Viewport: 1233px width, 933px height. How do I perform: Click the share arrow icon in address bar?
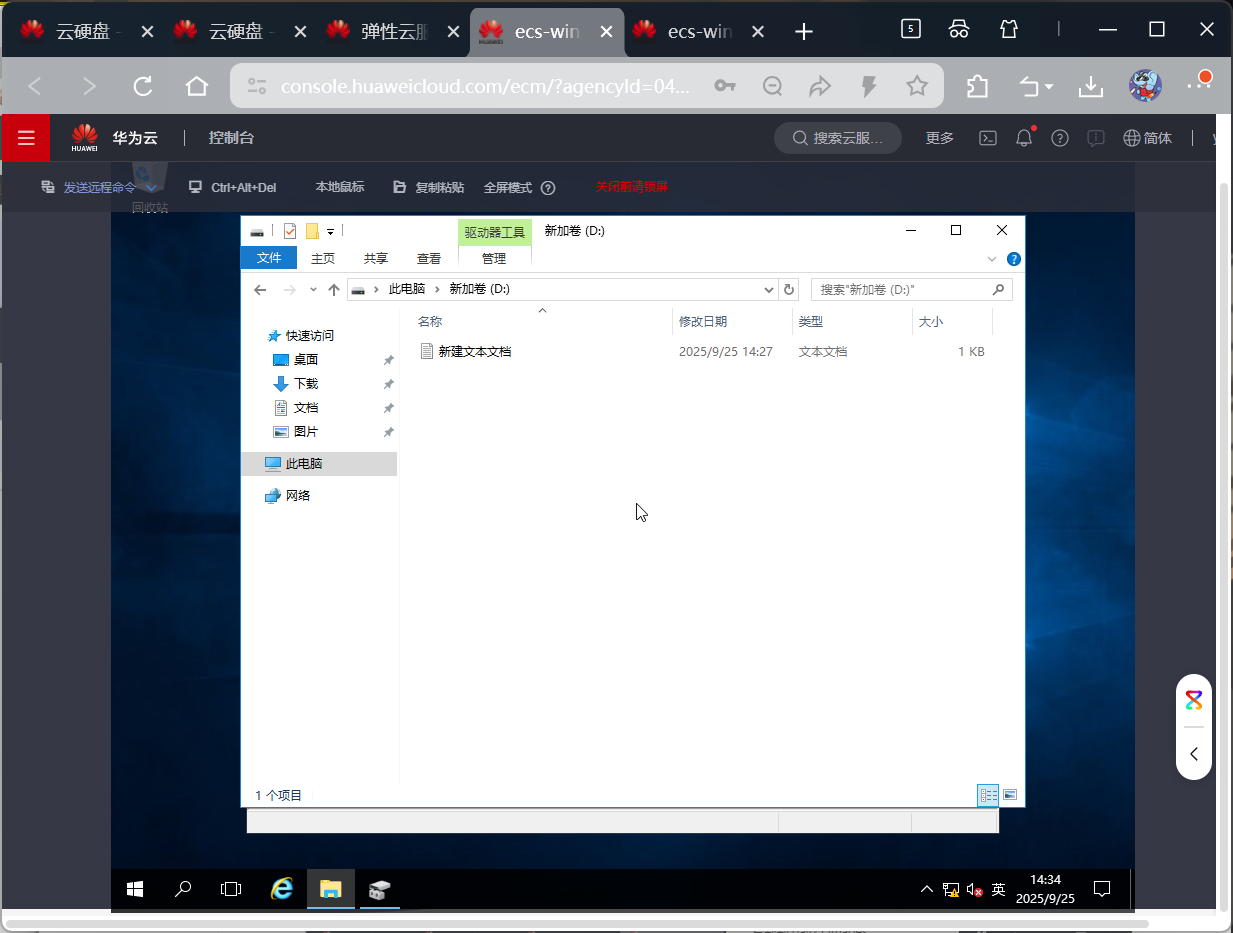[820, 86]
